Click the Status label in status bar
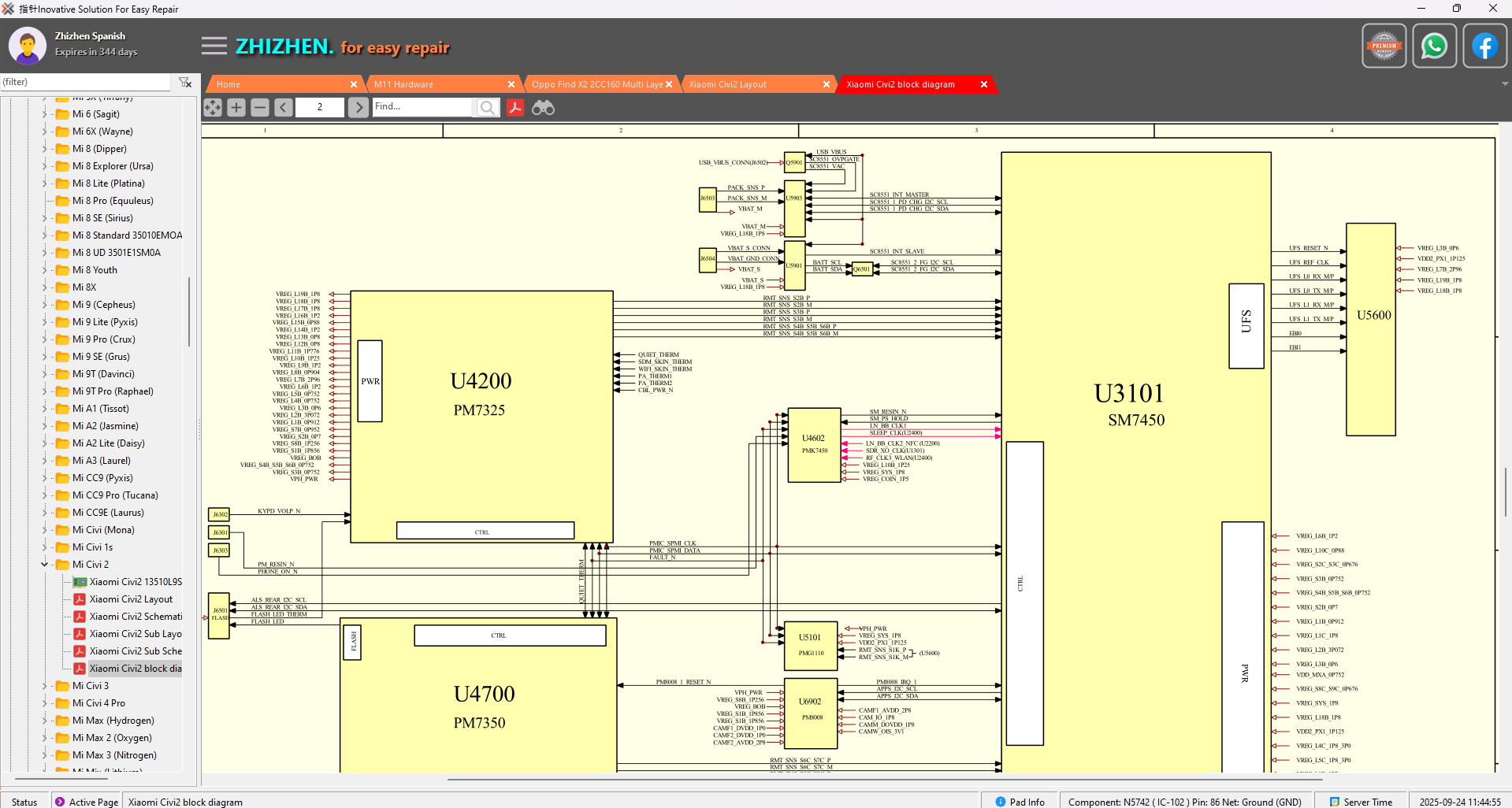 24,802
